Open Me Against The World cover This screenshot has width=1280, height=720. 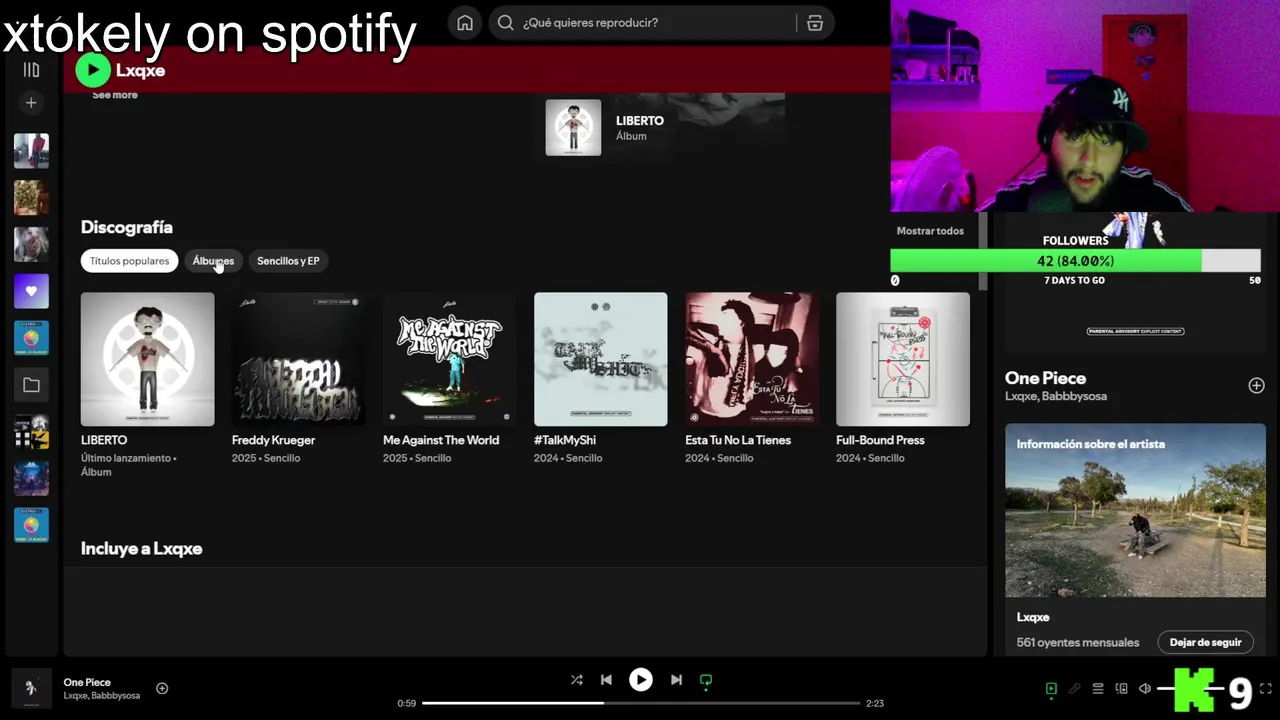coord(449,359)
